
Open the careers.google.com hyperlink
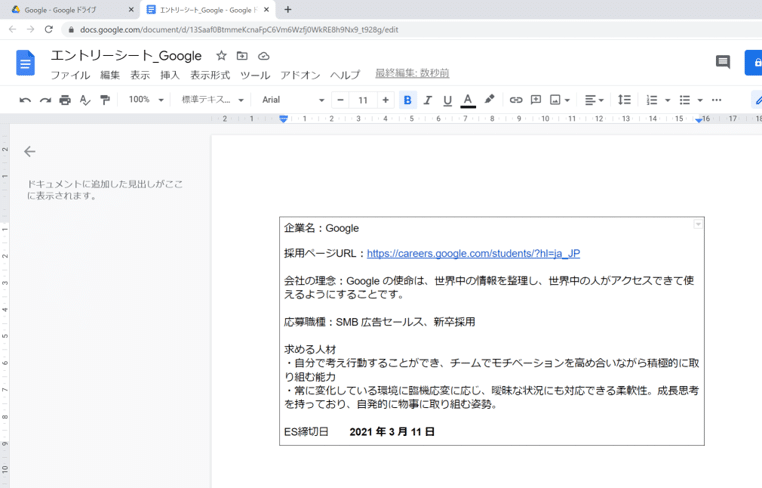(x=473, y=253)
